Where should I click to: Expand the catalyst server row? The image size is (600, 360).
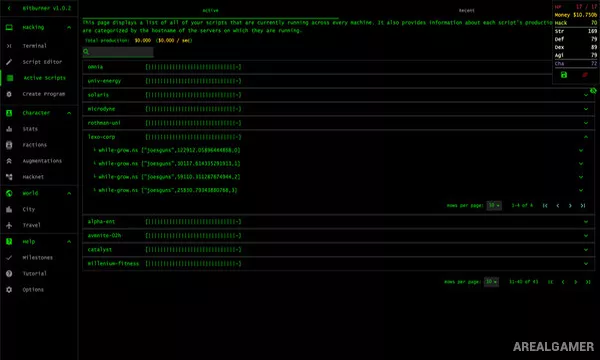pos(586,250)
